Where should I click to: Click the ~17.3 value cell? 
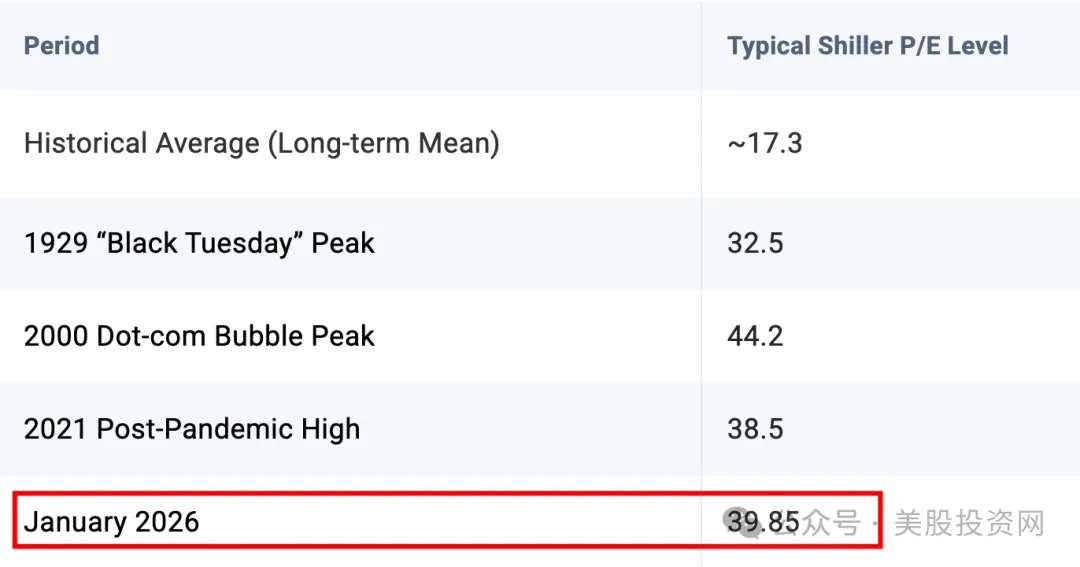(x=765, y=143)
